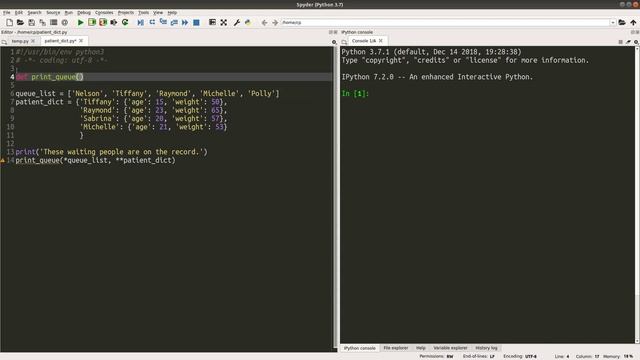Close the patient_dict.py tab
Image resolution: width=640 pixels, height=360 pixels.
[x=81, y=41]
